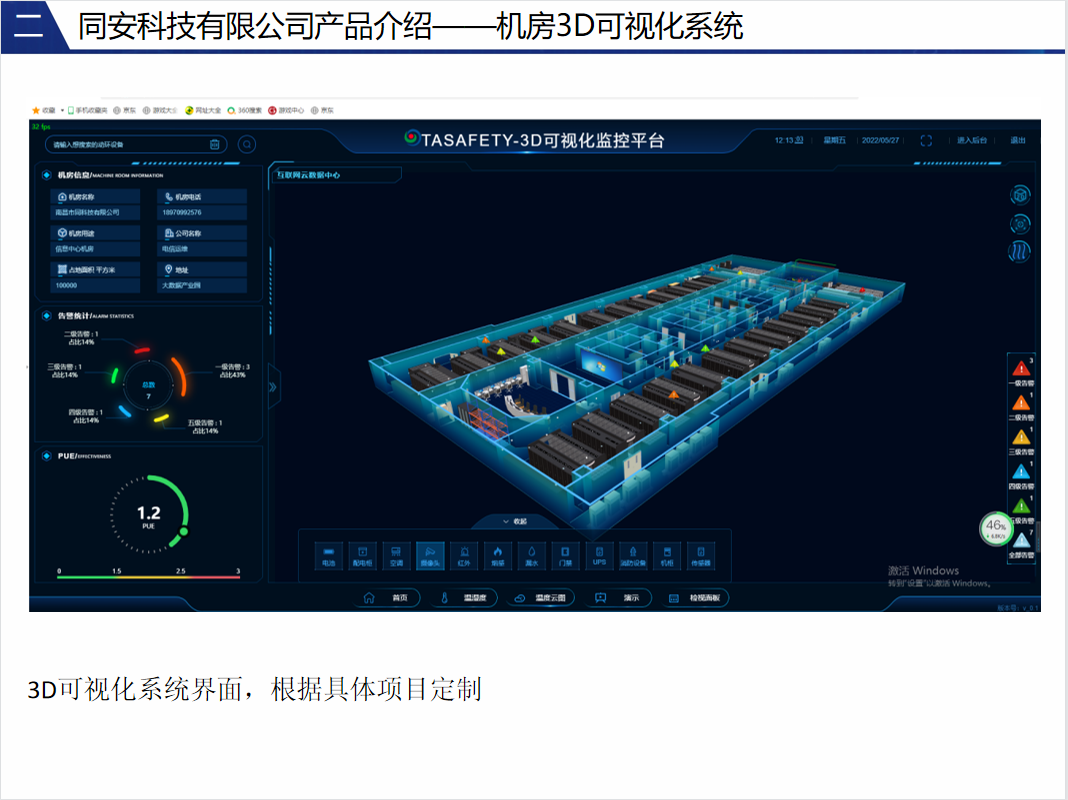The width and height of the screenshot is (1068, 800).
Task: Toggle the 一级告警 red alarm filter
Action: tap(1021, 371)
